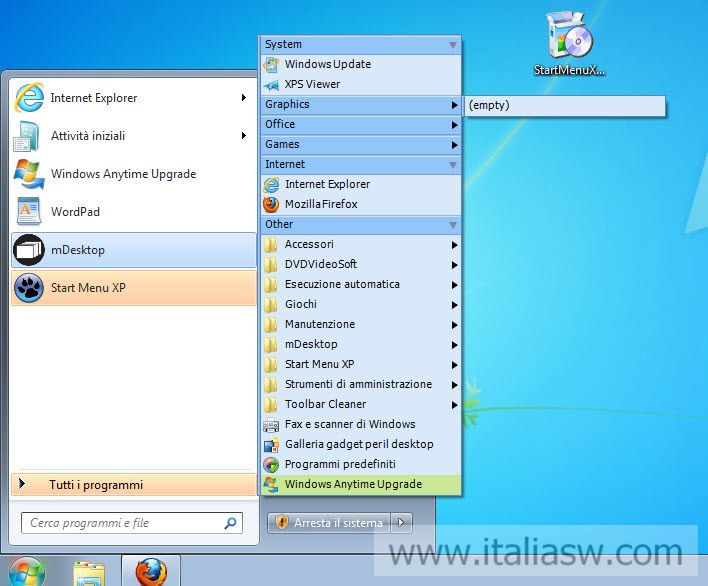This screenshot has height=586, width=708.
Task: Click the pinned Internet Explorer icon
Action: 29,98
